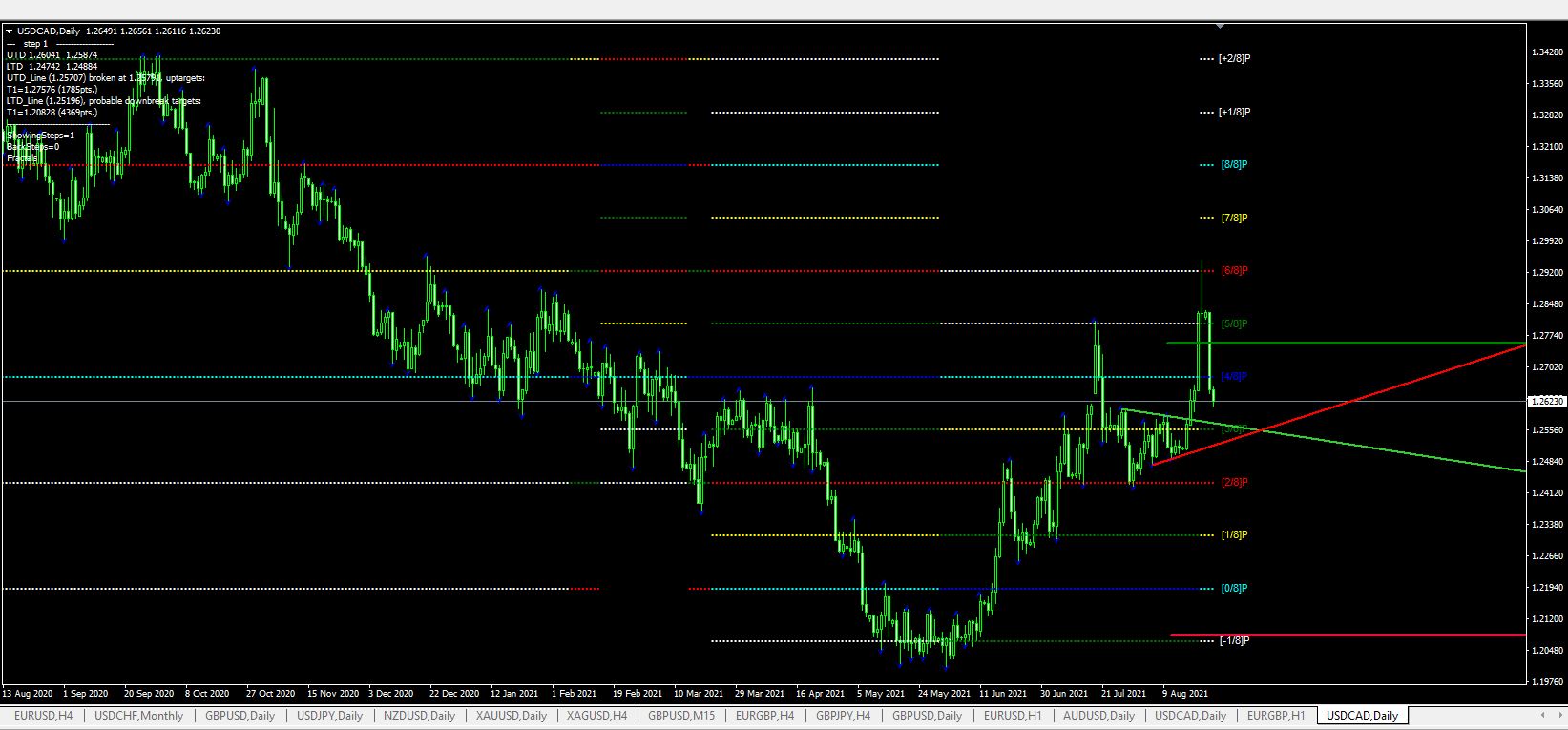Click the 9 Aug 2021 date label

tap(1185, 694)
